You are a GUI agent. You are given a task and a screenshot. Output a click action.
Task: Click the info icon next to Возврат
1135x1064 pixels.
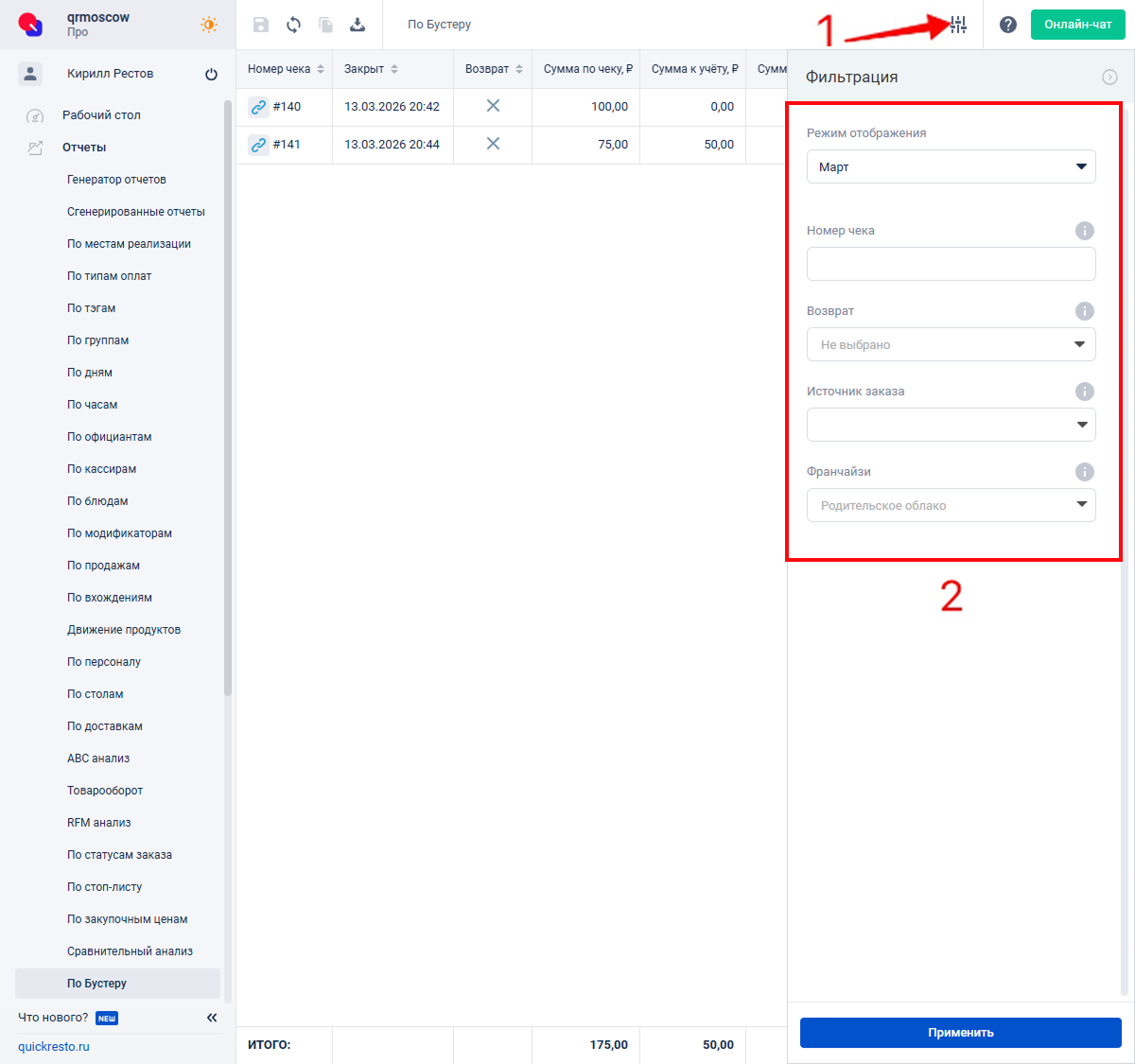[x=1085, y=311]
